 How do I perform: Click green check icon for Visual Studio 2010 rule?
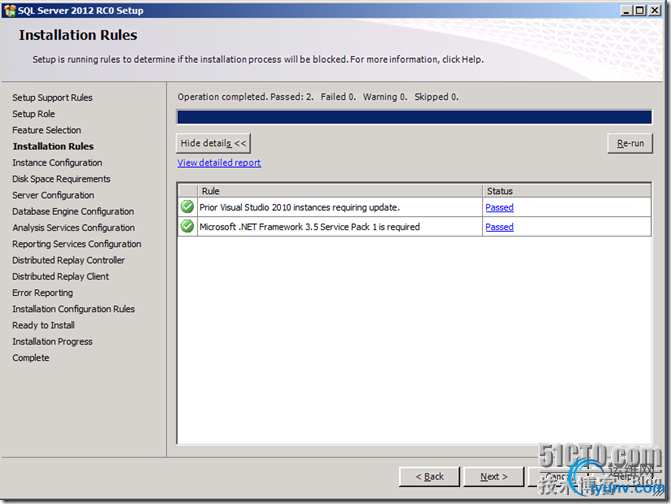pos(187,207)
